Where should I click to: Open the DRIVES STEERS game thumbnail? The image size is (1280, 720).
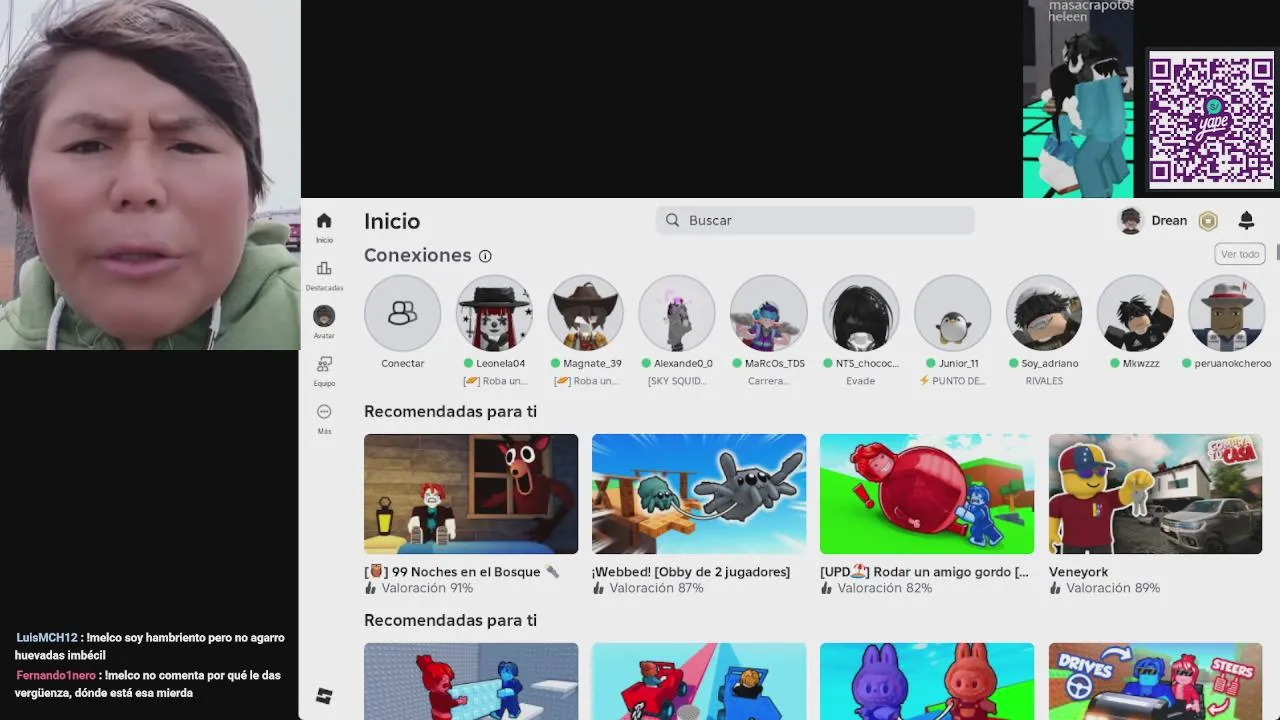1155,681
